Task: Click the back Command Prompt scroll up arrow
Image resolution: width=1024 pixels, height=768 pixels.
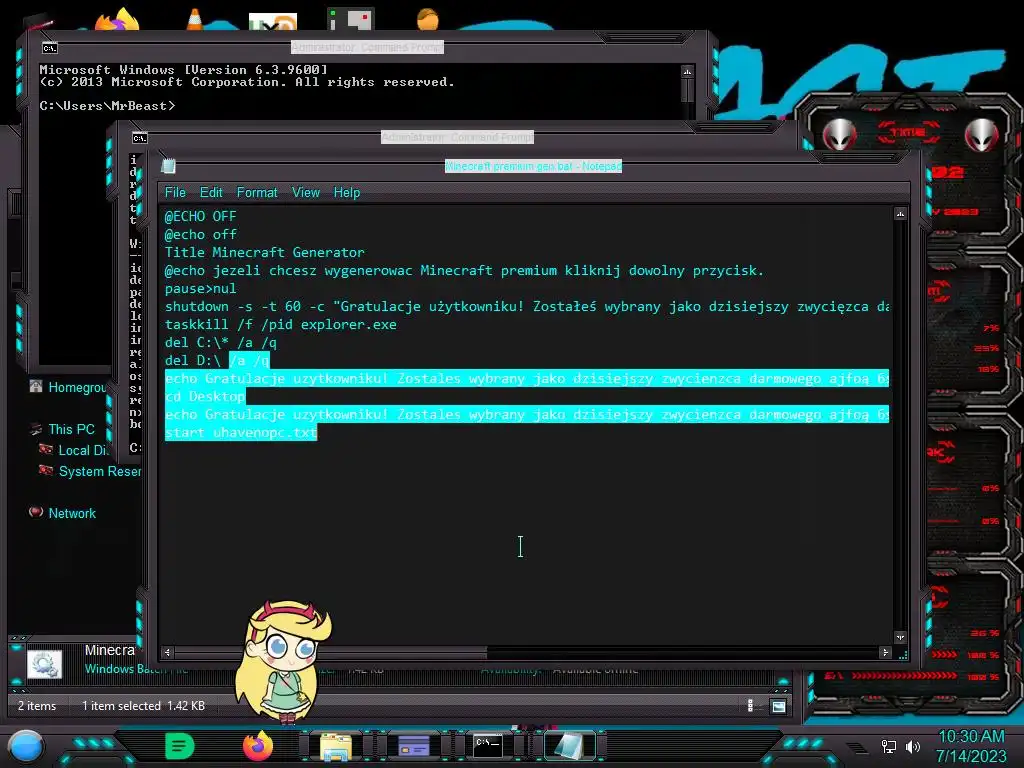Action: tap(687, 71)
